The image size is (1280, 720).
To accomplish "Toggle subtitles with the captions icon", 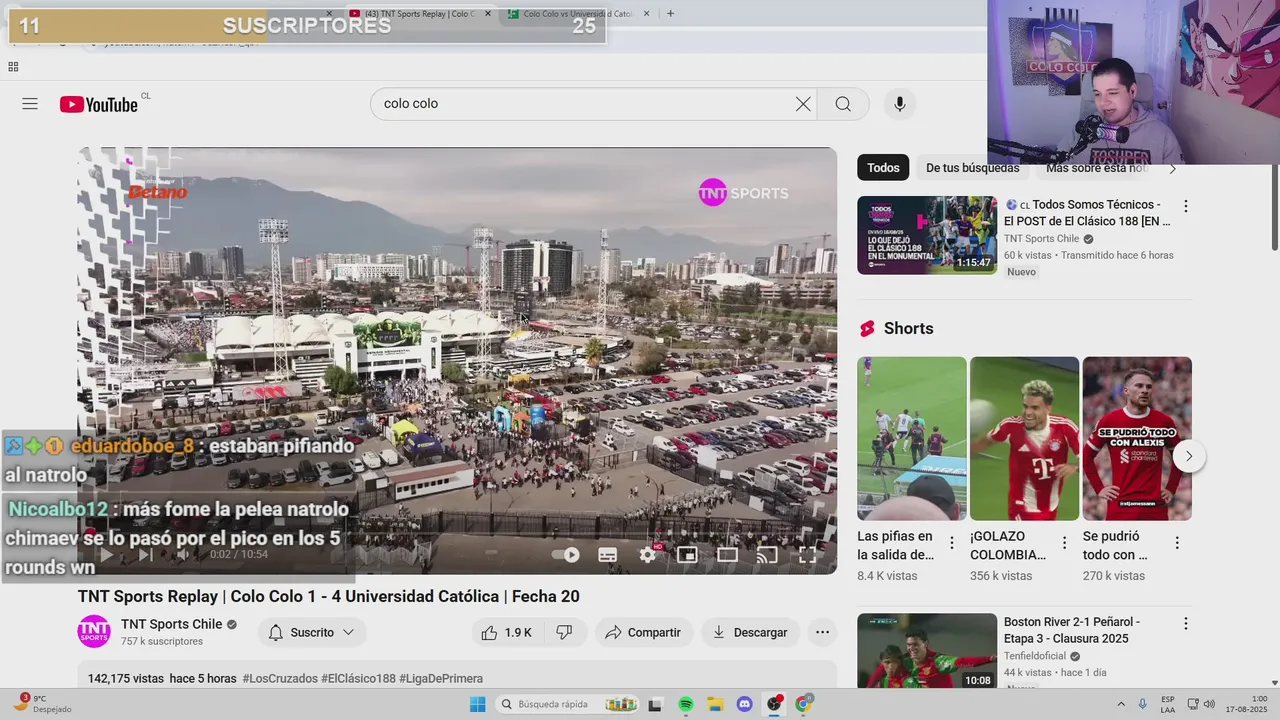I will coord(607,554).
